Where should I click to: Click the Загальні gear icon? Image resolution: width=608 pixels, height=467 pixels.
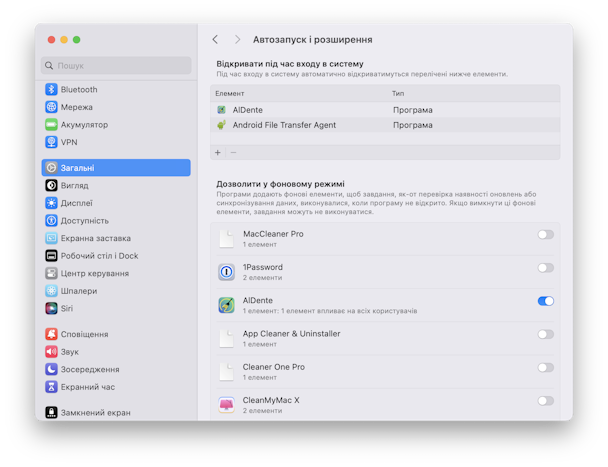click(51, 168)
